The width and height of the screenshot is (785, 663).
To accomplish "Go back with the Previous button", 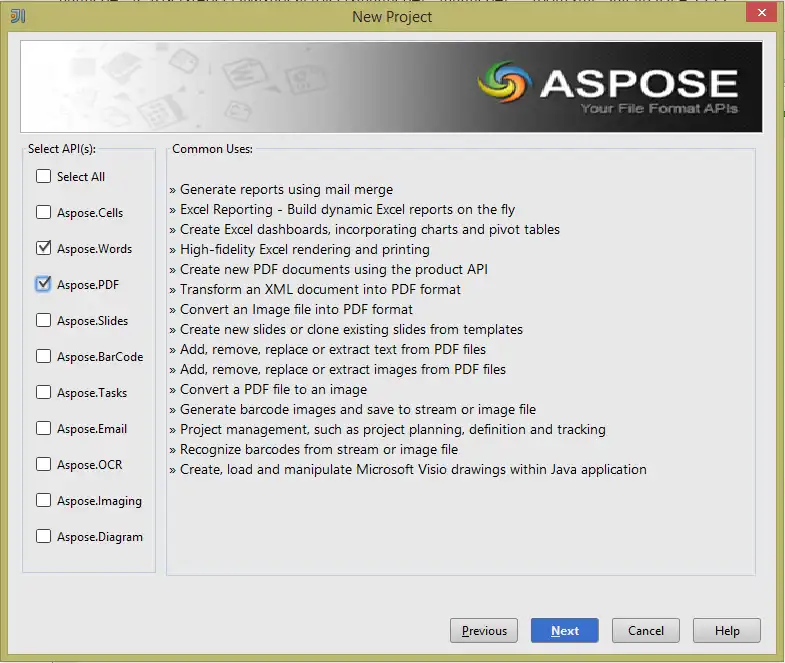I will pyautogui.click(x=484, y=630).
